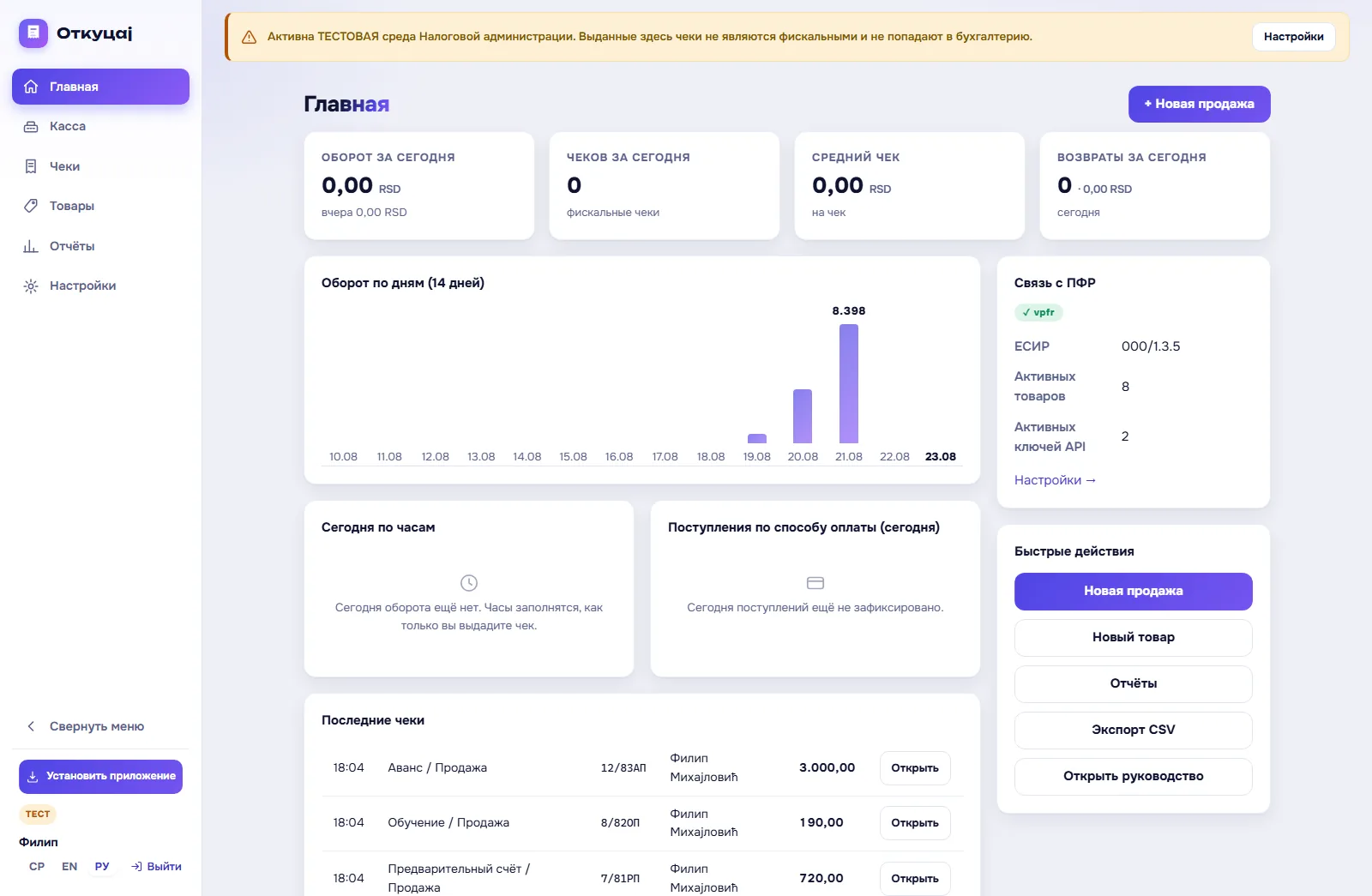Open Товары in the sidebar
This screenshot has height=896, width=1372.
coord(100,206)
